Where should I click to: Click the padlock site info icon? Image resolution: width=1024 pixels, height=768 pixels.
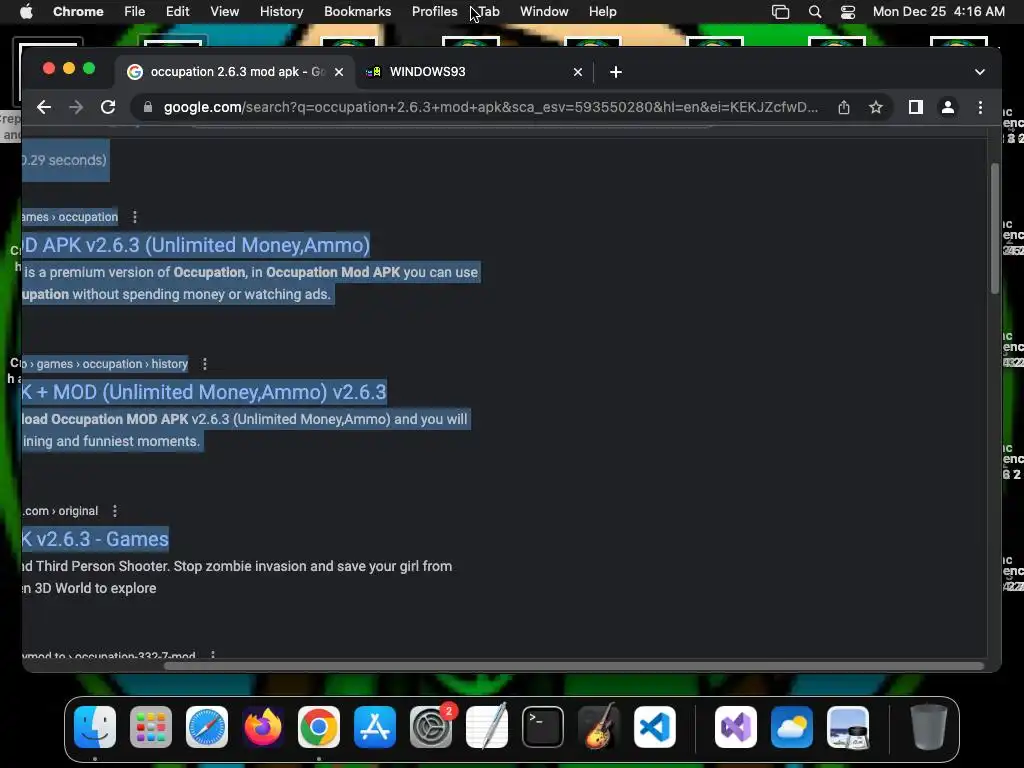click(148, 107)
